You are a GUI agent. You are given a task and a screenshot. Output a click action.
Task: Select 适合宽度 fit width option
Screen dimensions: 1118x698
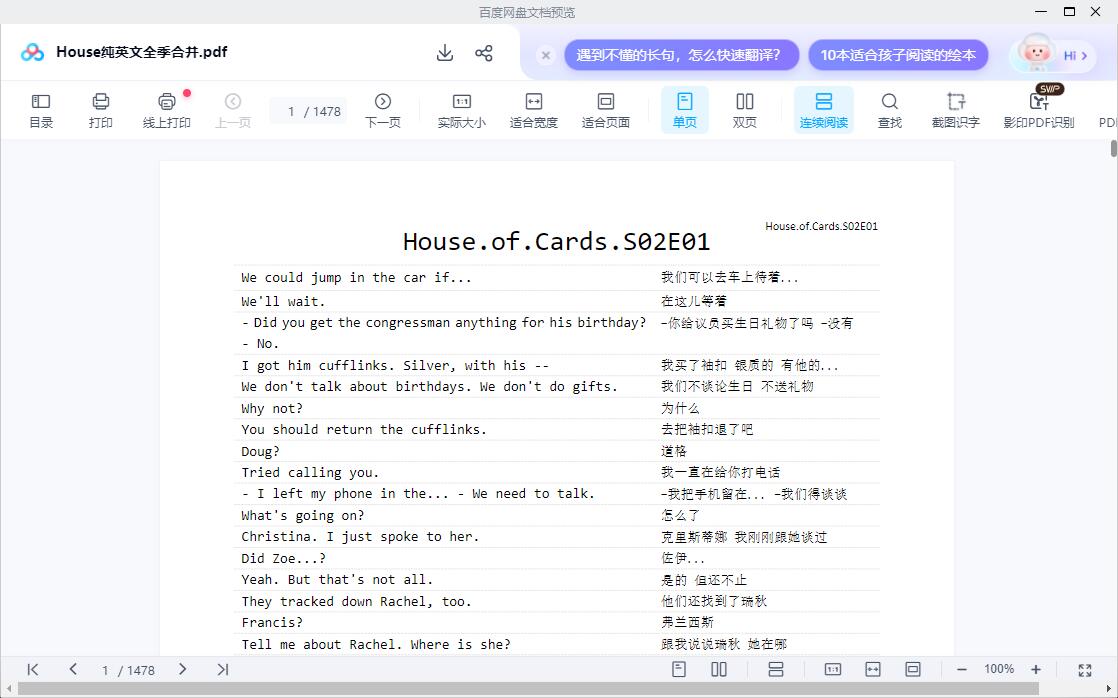tap(533, 110)
